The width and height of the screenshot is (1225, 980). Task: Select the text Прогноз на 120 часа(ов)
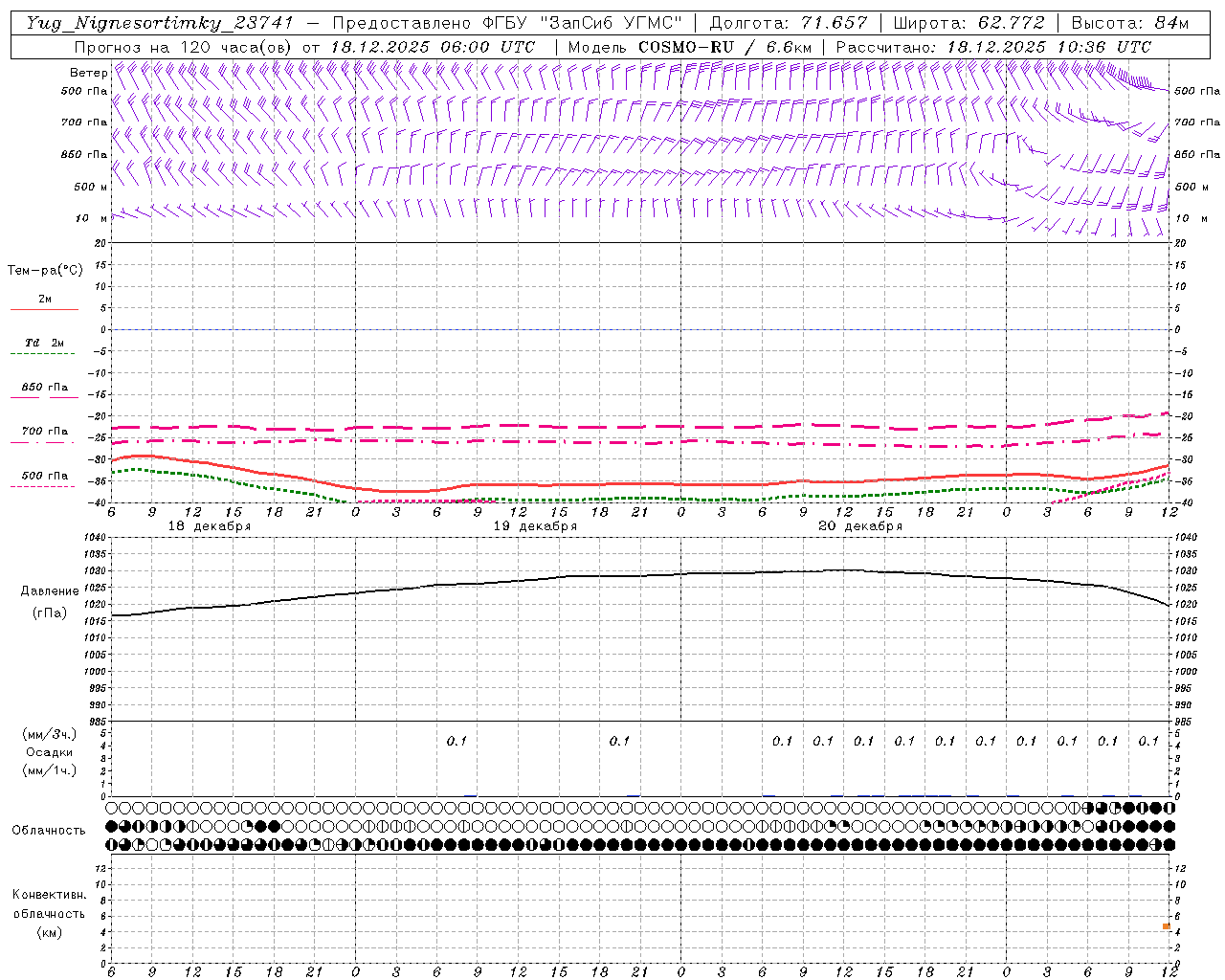185,47
